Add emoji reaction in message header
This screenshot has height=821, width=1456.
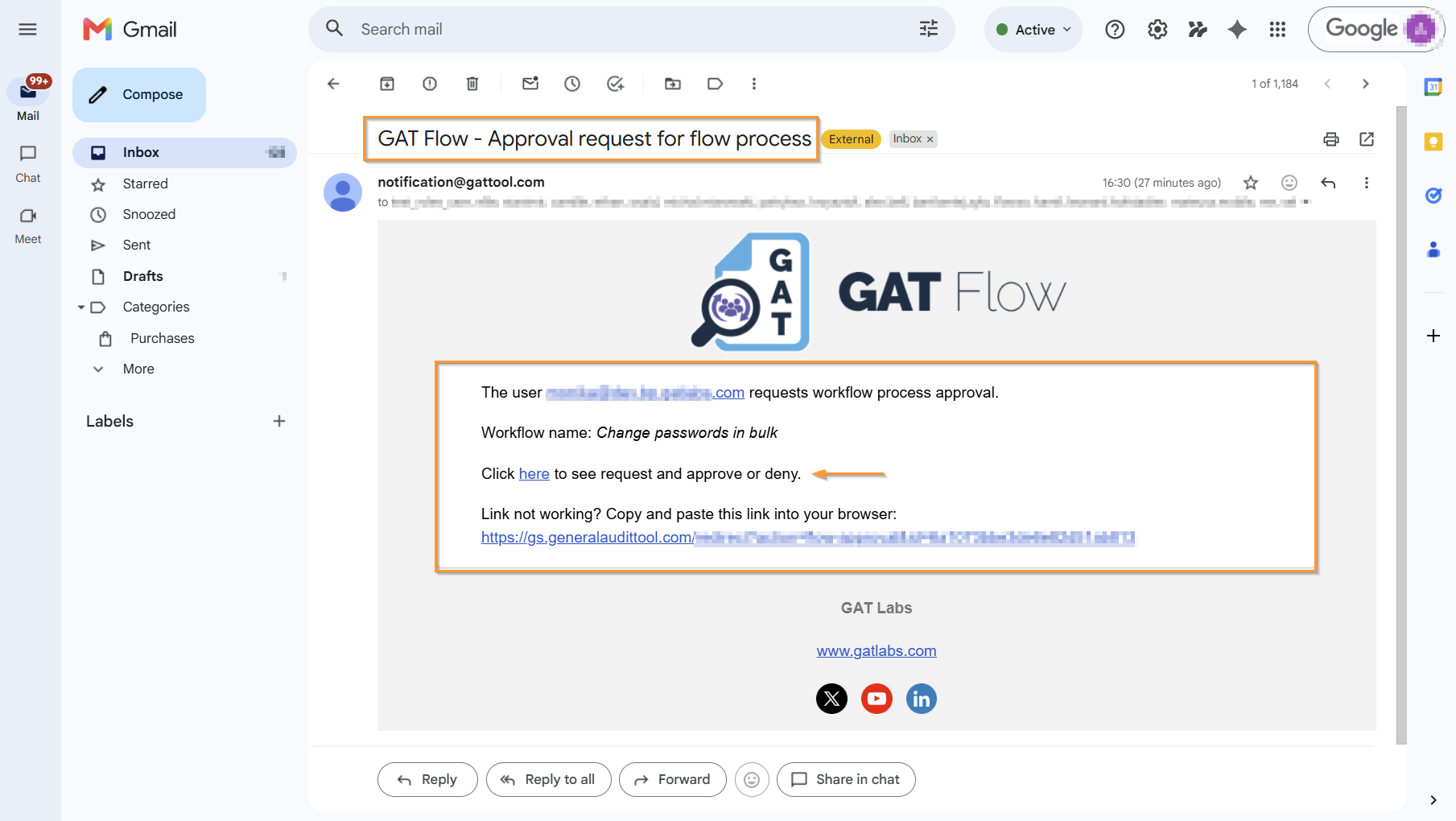(x=1289, y=183)
